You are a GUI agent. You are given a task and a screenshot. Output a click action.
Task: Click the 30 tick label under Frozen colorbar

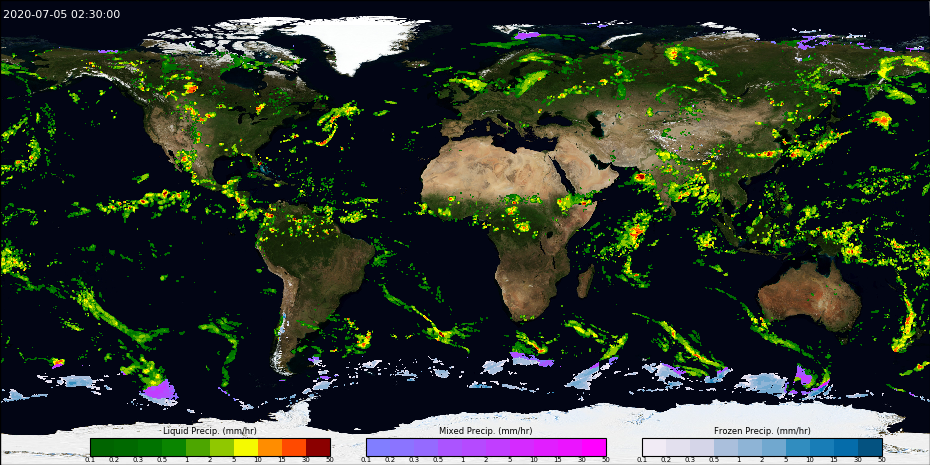point(858,460)
